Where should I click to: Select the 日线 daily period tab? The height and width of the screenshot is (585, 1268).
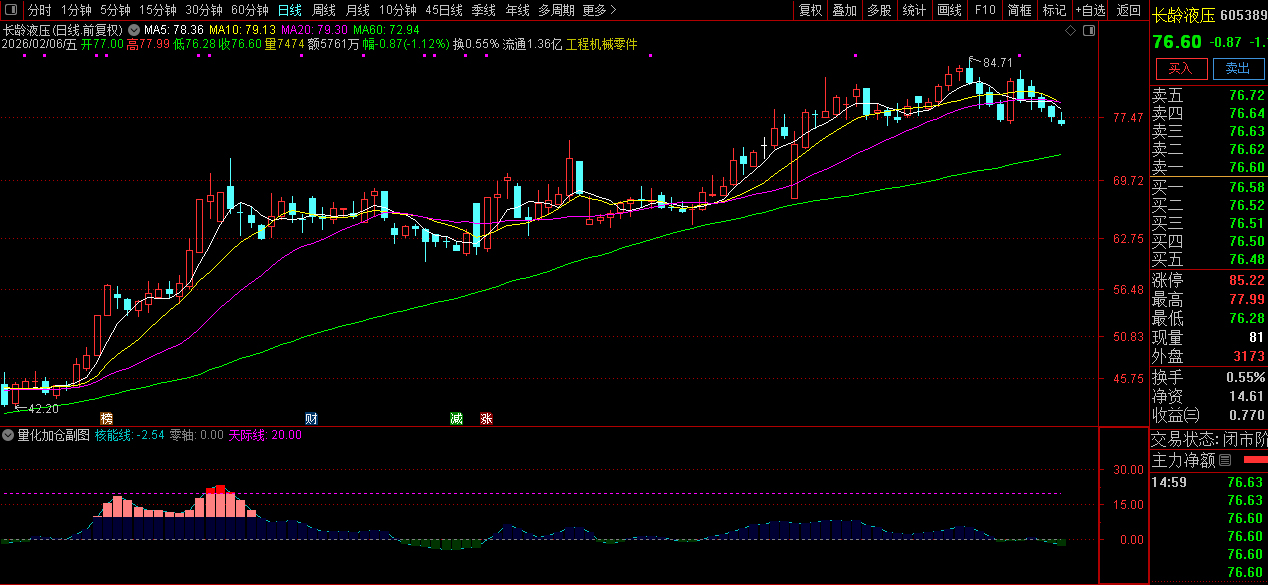289,10
